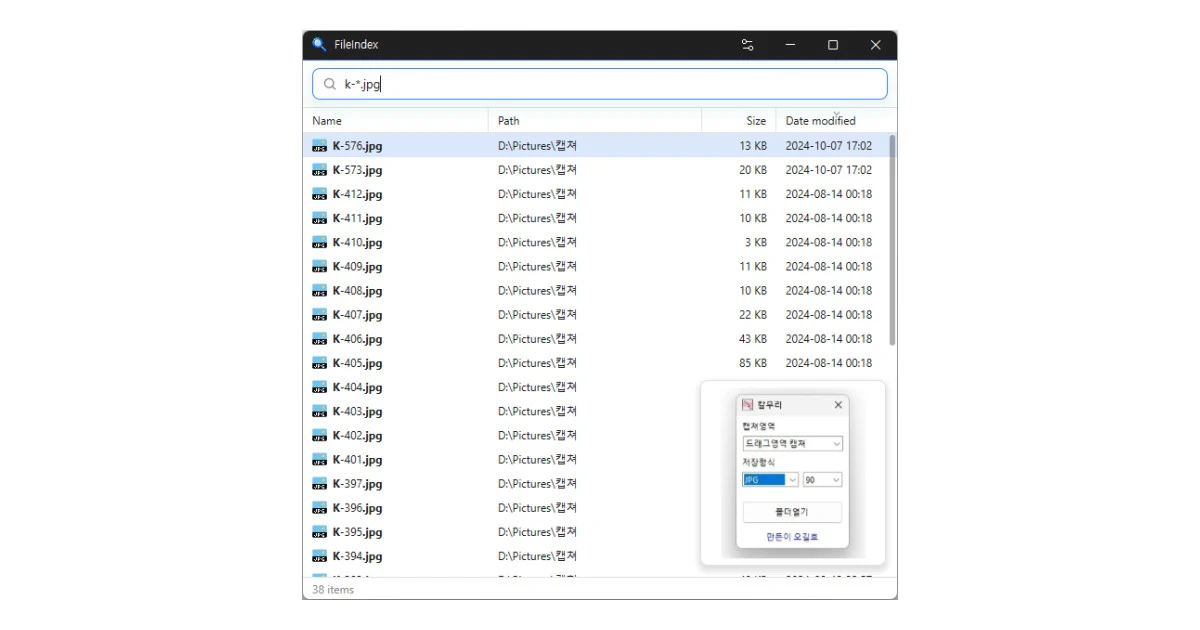Click the results list vertical scrollbar

coord(892,240)
